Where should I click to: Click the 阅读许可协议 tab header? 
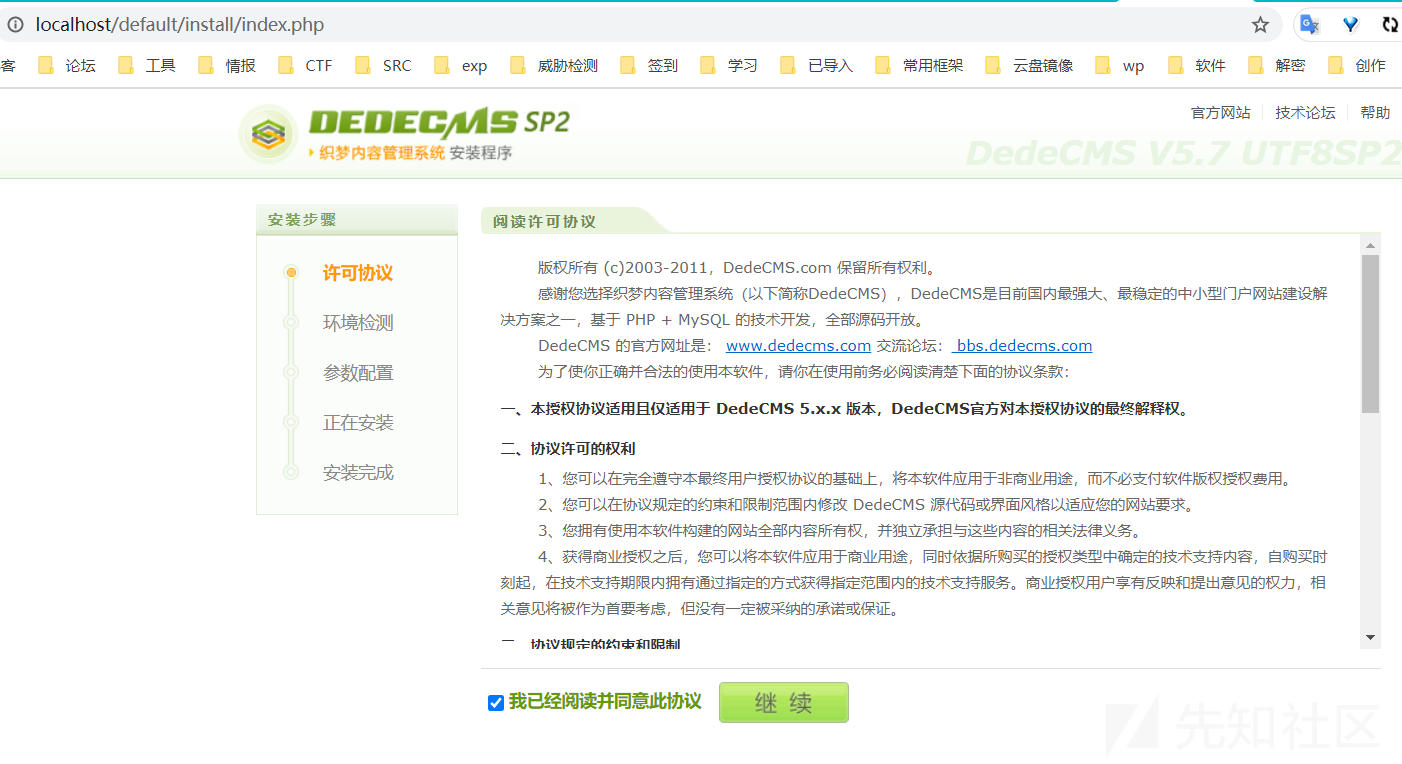(544, 221)
